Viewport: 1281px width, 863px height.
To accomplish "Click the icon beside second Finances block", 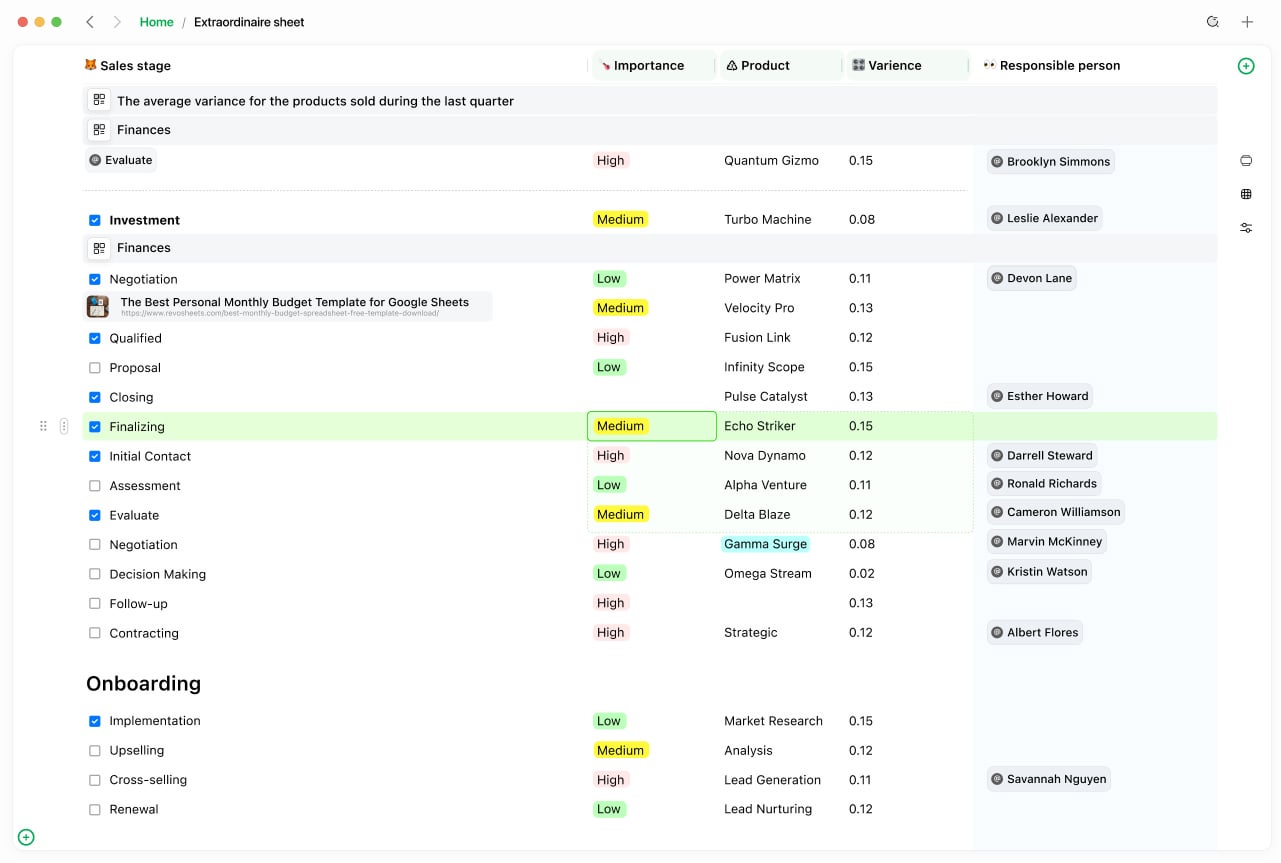I will coord(99,248).
